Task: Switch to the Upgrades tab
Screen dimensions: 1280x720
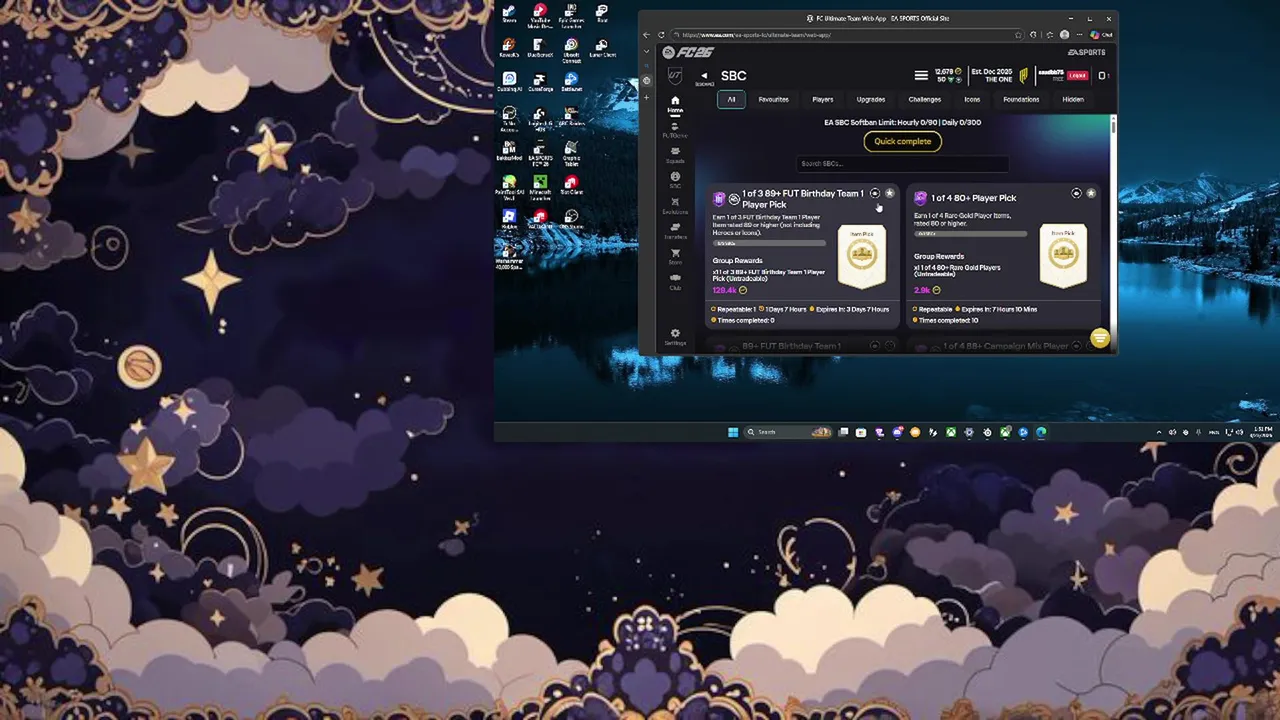Action: pyautogui.click(x=871, y=100)
